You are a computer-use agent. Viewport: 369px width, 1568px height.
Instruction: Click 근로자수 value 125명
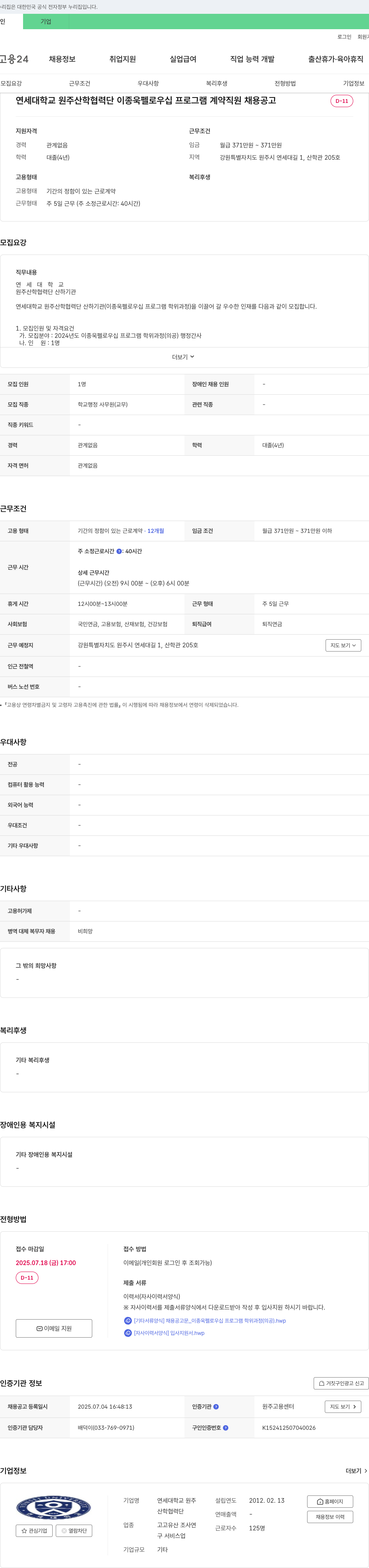[x=257, y=1528]
